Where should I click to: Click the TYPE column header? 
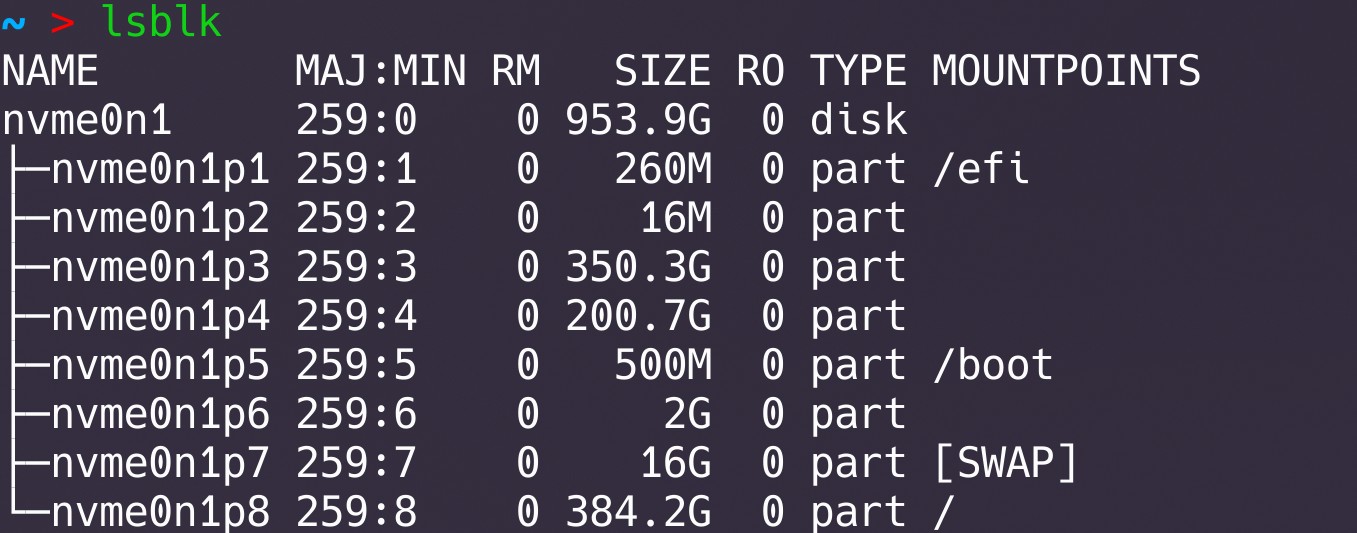click(858, 72)
